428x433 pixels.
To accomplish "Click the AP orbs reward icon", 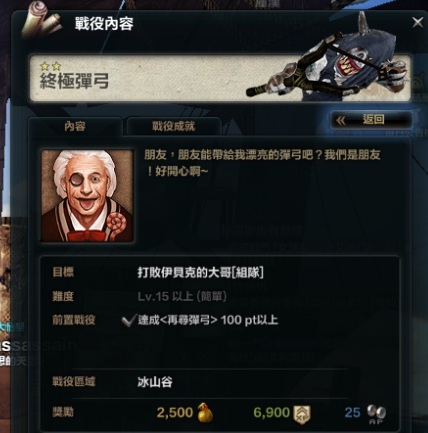I will coord(377,414).
